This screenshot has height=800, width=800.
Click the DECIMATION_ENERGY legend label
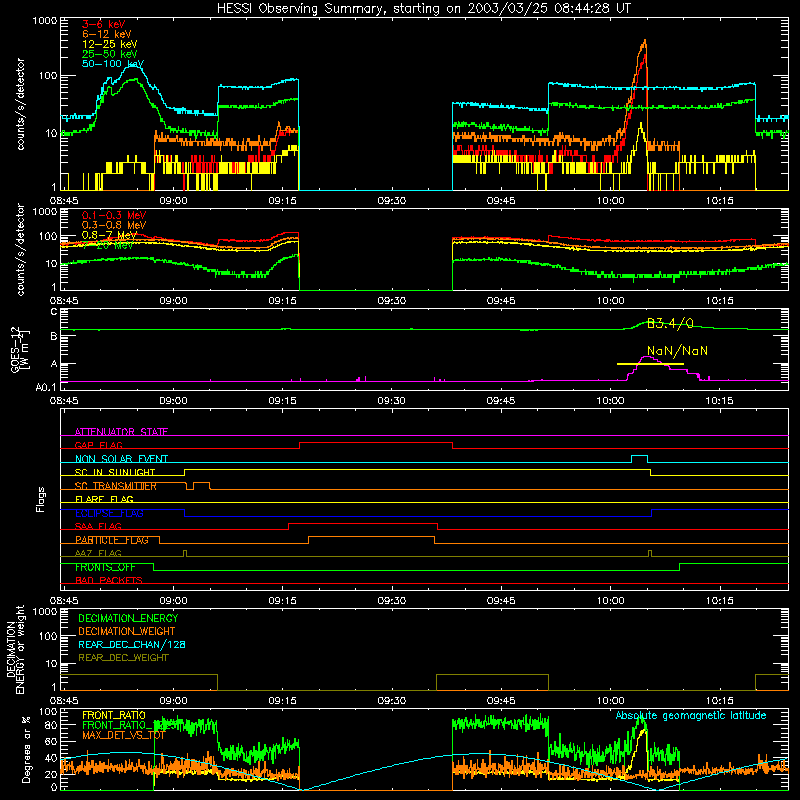[x=128, y=618]
